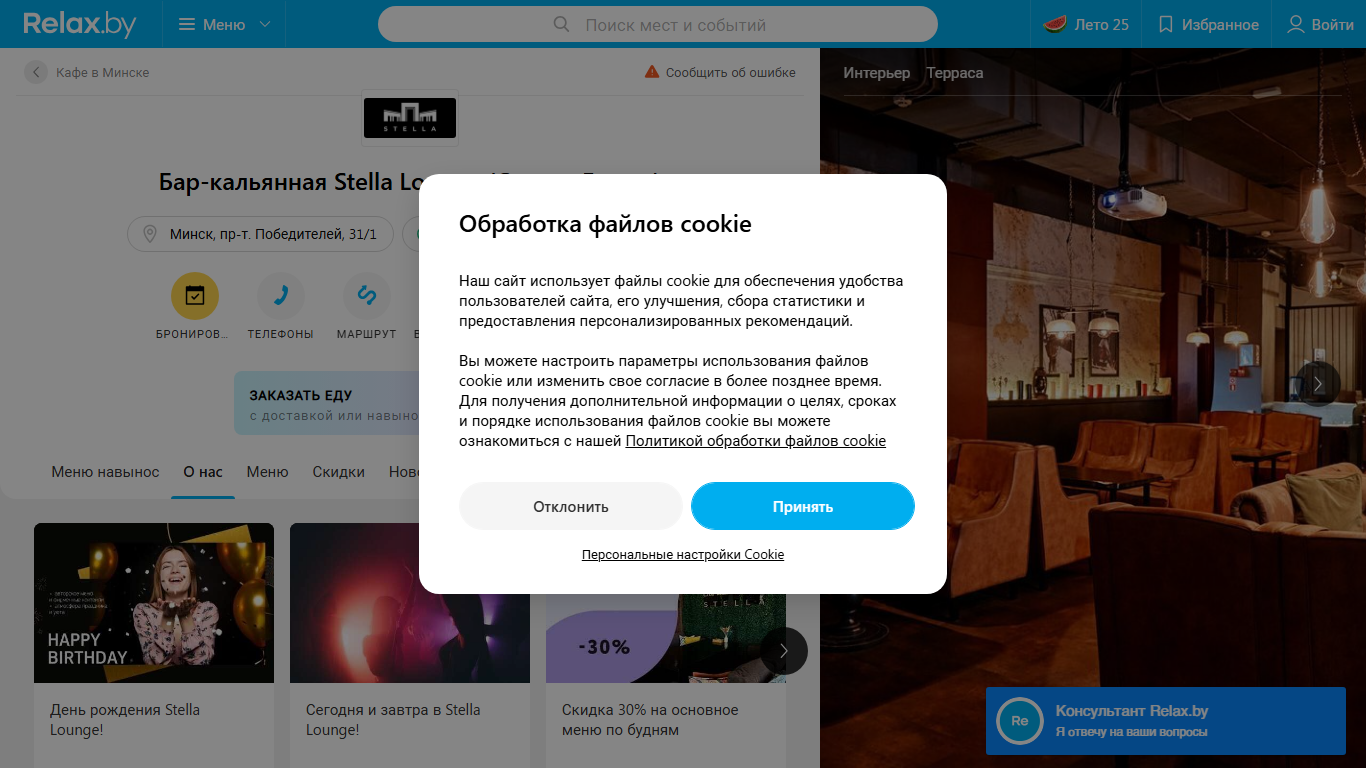
Task: Open the Happy Birthday promo thumbnail
Action: [x=154, y=603]
